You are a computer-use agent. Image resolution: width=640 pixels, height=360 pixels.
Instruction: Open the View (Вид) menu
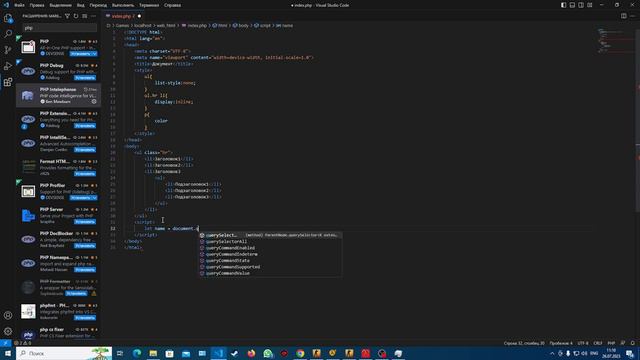click(x=81, y=5)
